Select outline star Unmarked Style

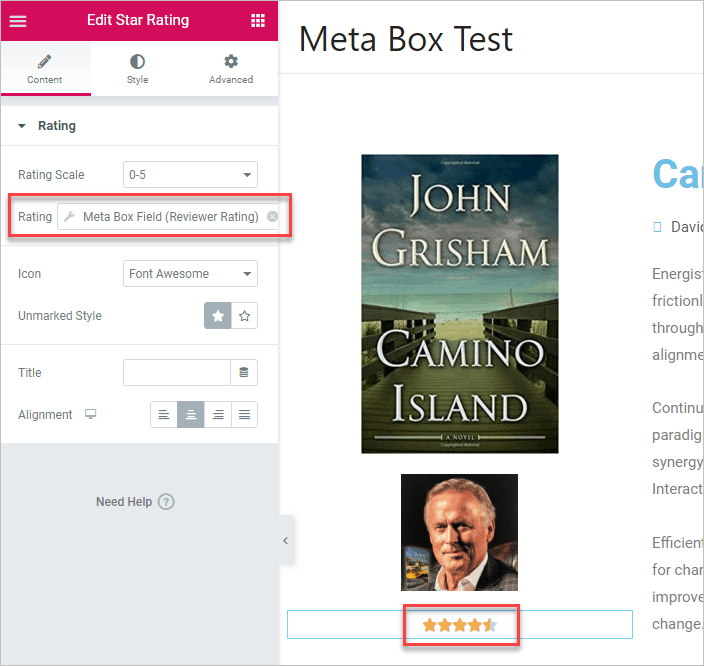coord(245,316)
